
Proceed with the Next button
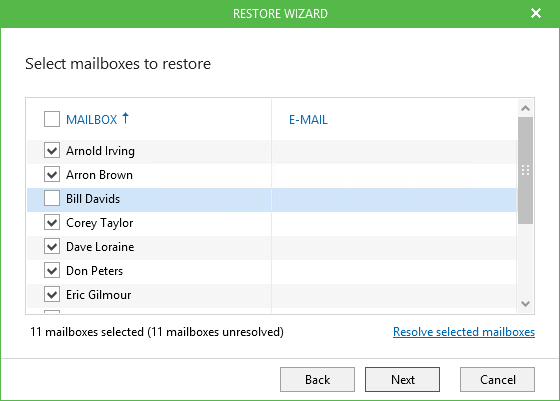coord(402,379)
